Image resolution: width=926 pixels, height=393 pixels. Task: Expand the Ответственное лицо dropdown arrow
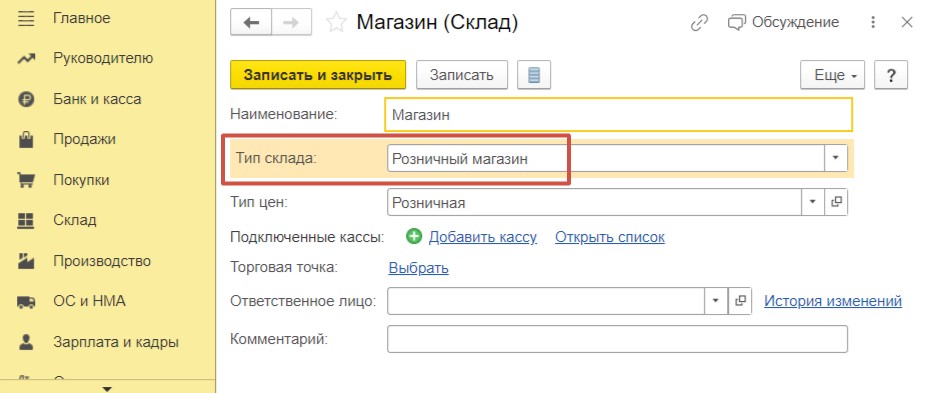716,301
